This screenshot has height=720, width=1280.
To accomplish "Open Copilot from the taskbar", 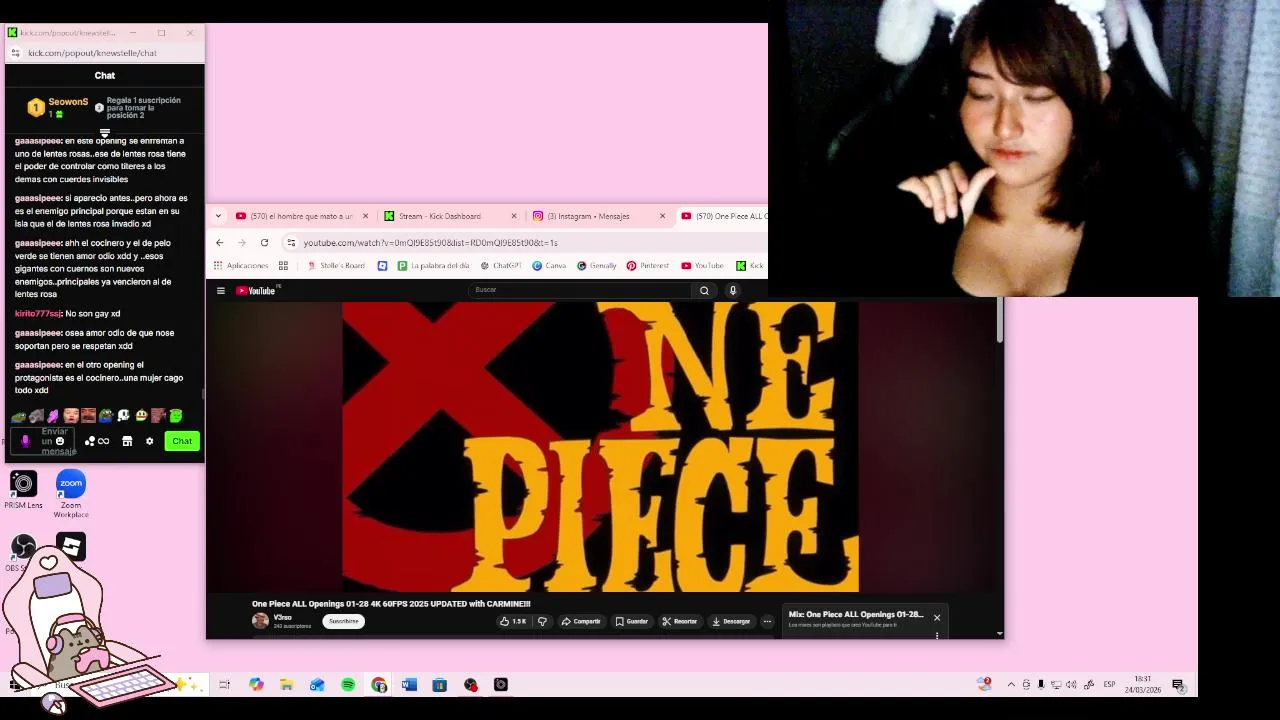I will tap(256, 685).
